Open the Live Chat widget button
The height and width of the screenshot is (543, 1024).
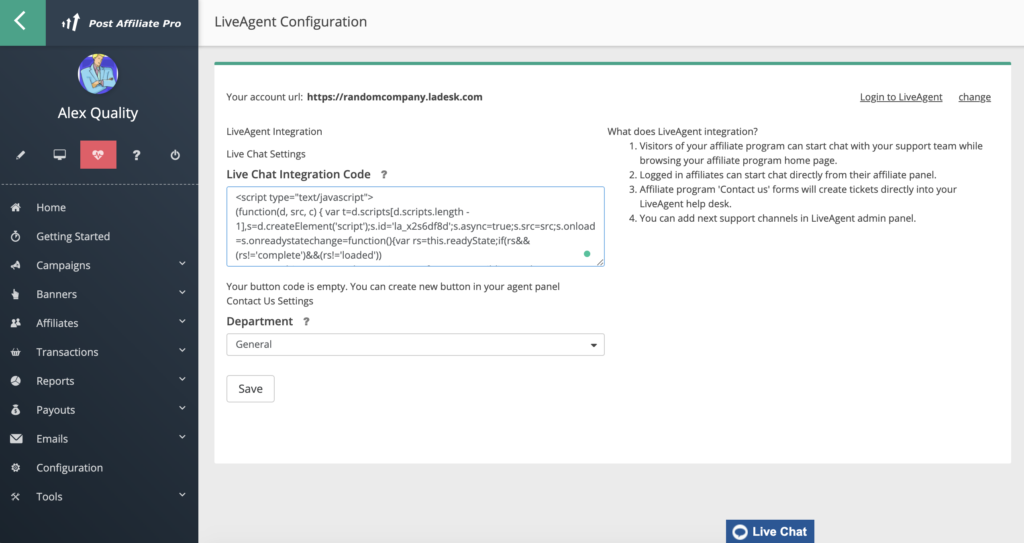pos(769,531)
